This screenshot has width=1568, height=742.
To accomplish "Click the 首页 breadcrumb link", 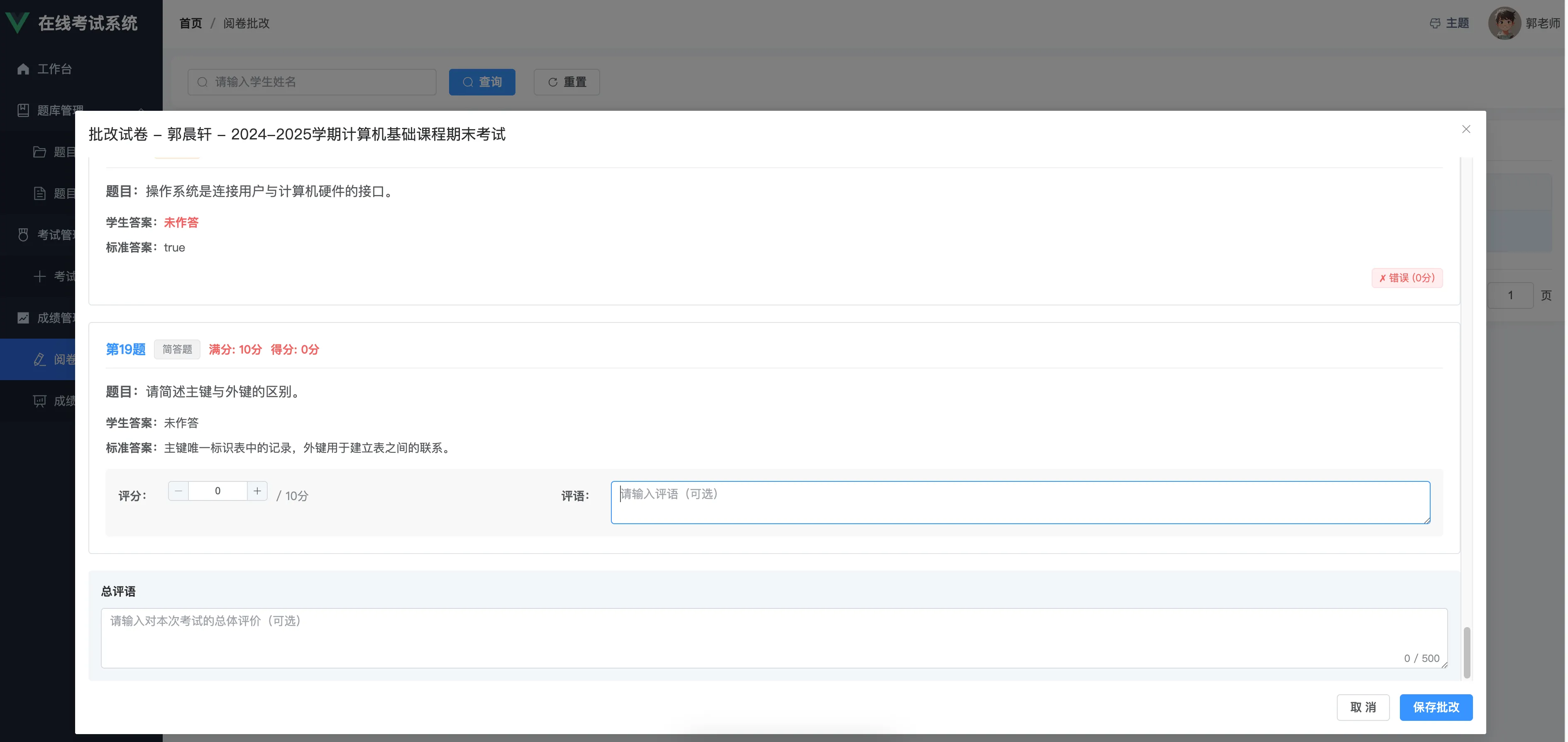I will tap(191, 23).
